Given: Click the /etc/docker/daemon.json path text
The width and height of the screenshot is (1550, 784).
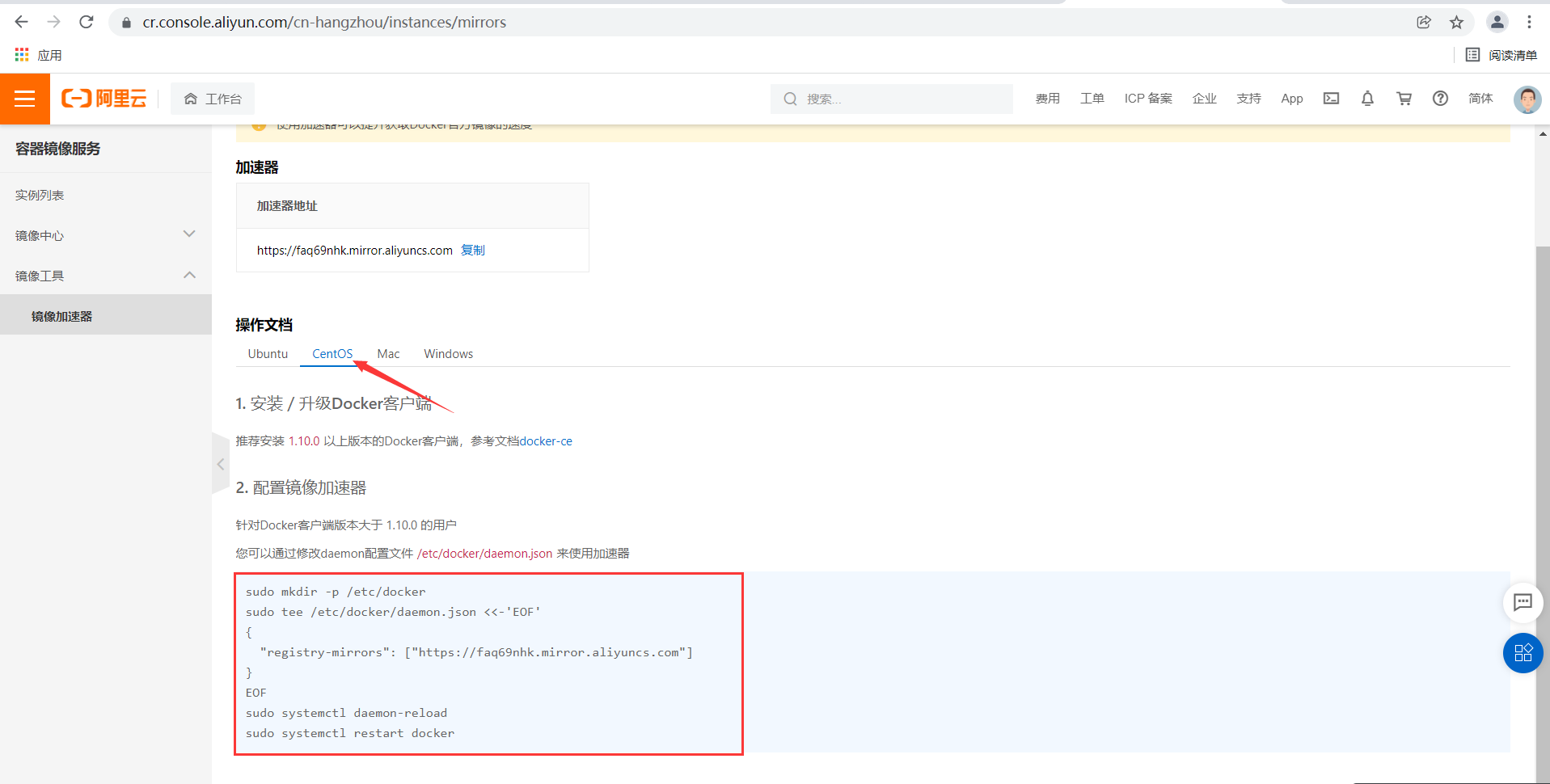Looking at the screenshot, I should tap(484, 554).
